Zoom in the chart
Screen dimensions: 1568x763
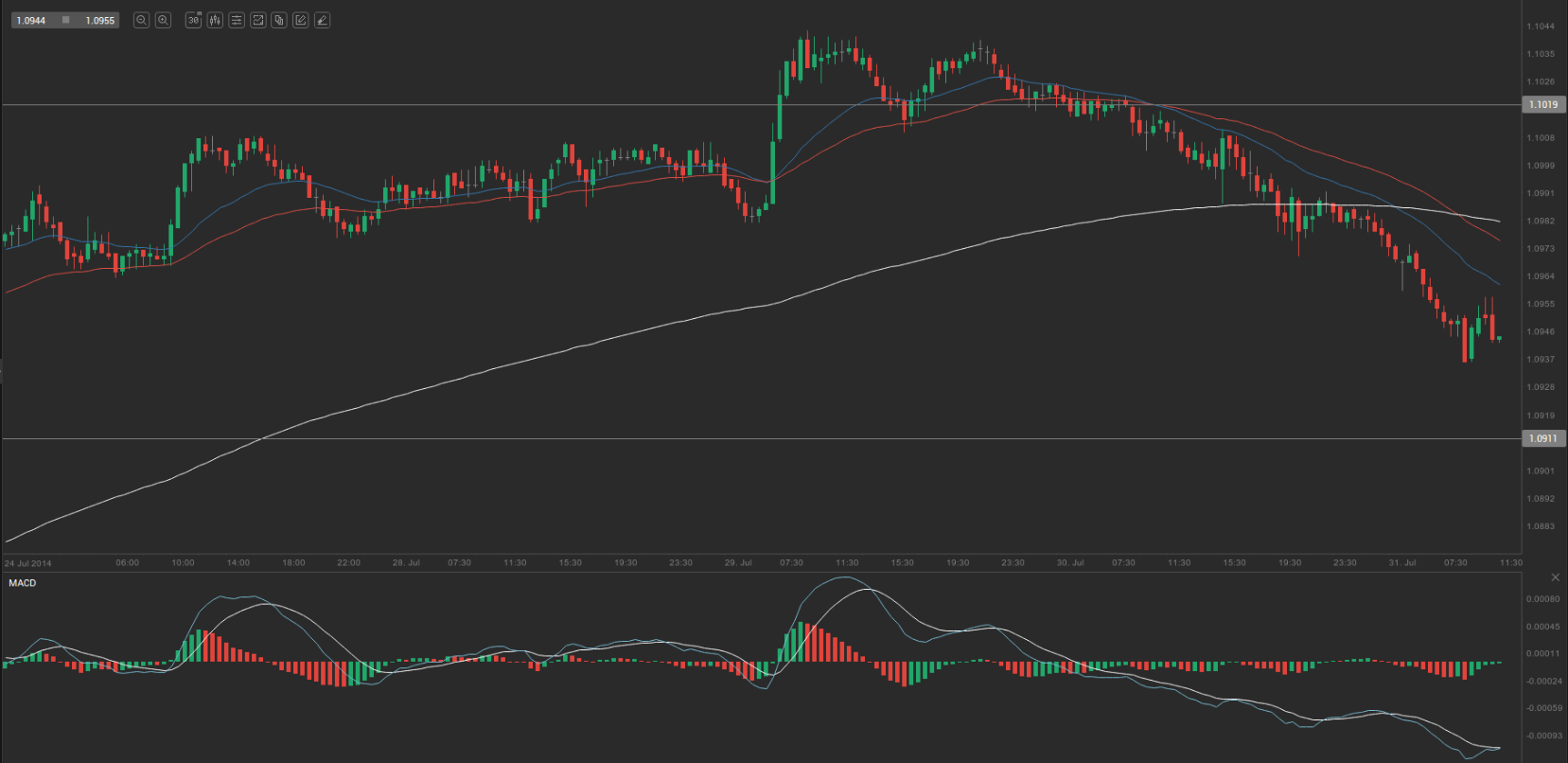click(163, 20)
